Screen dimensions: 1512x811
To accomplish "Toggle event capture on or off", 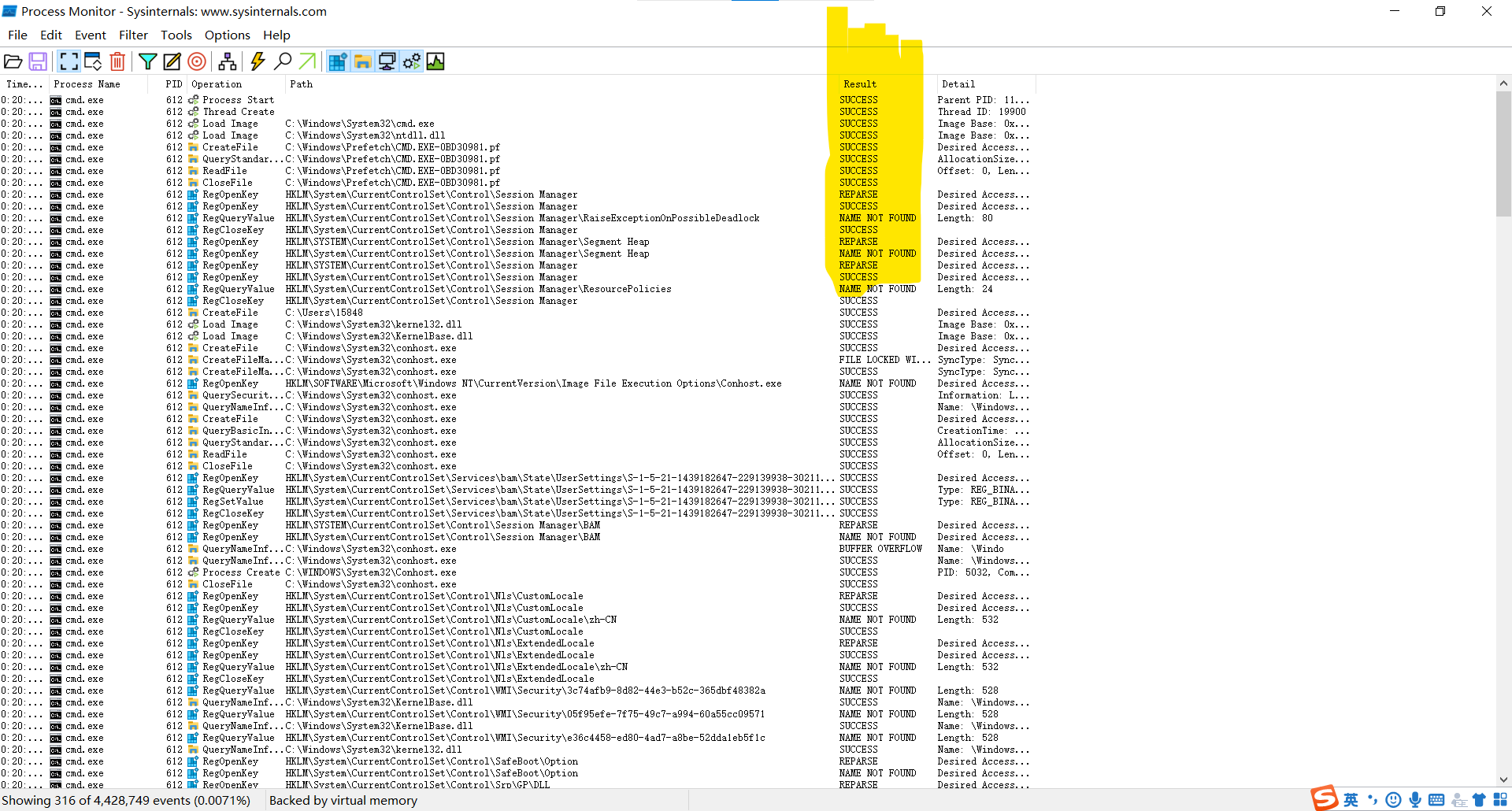I will [x=69, y=61].
